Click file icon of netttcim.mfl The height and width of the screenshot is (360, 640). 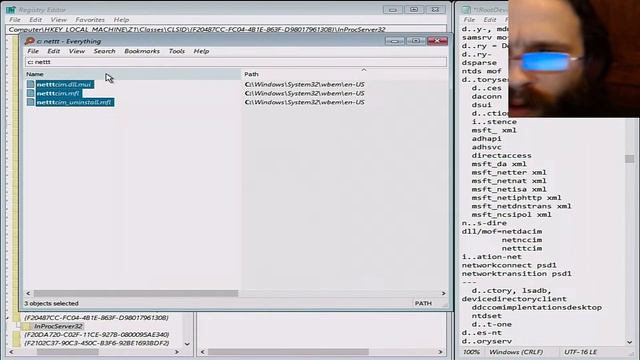pos(31,93)
